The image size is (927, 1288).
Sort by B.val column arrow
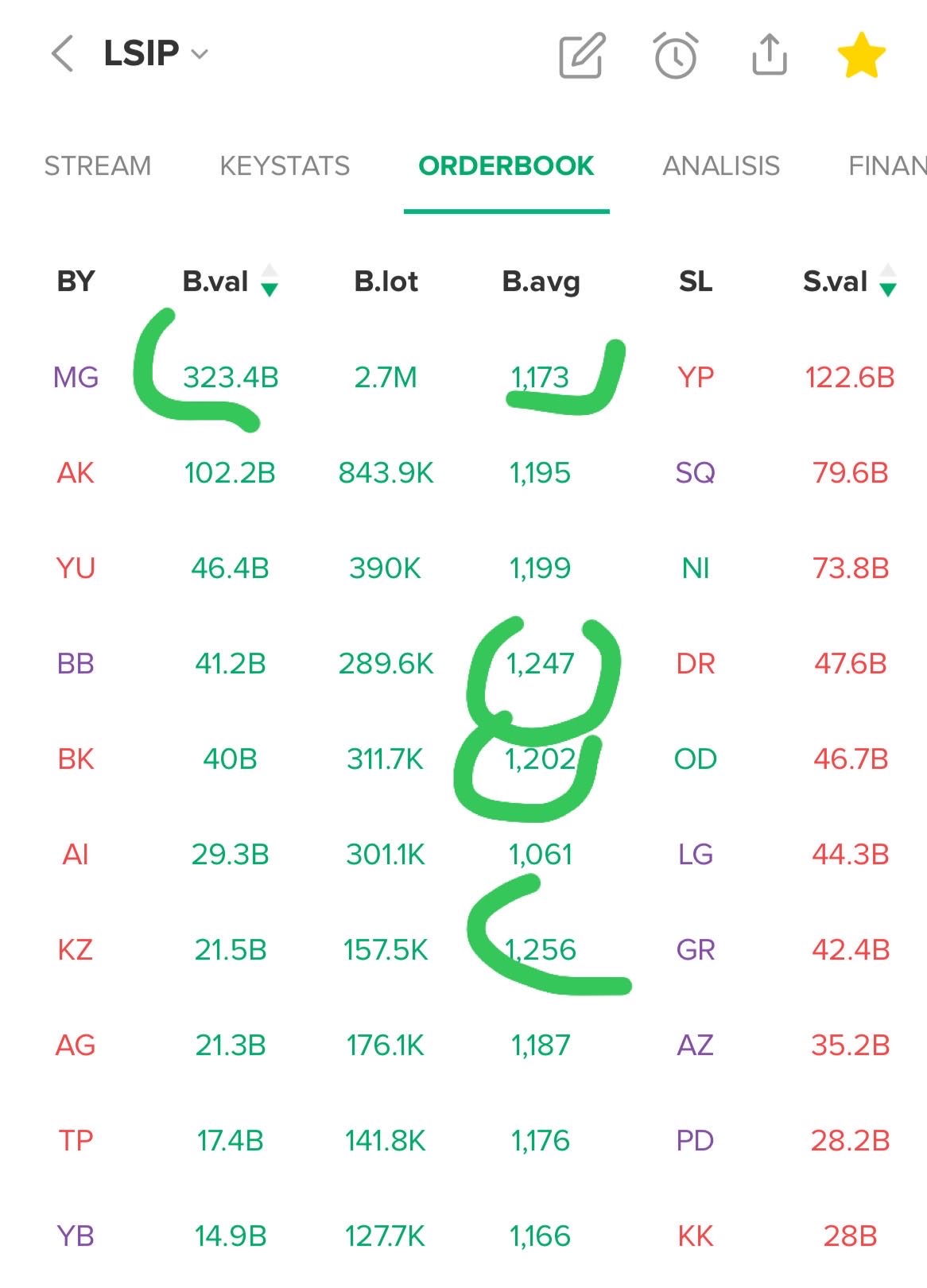click(270, 281)
